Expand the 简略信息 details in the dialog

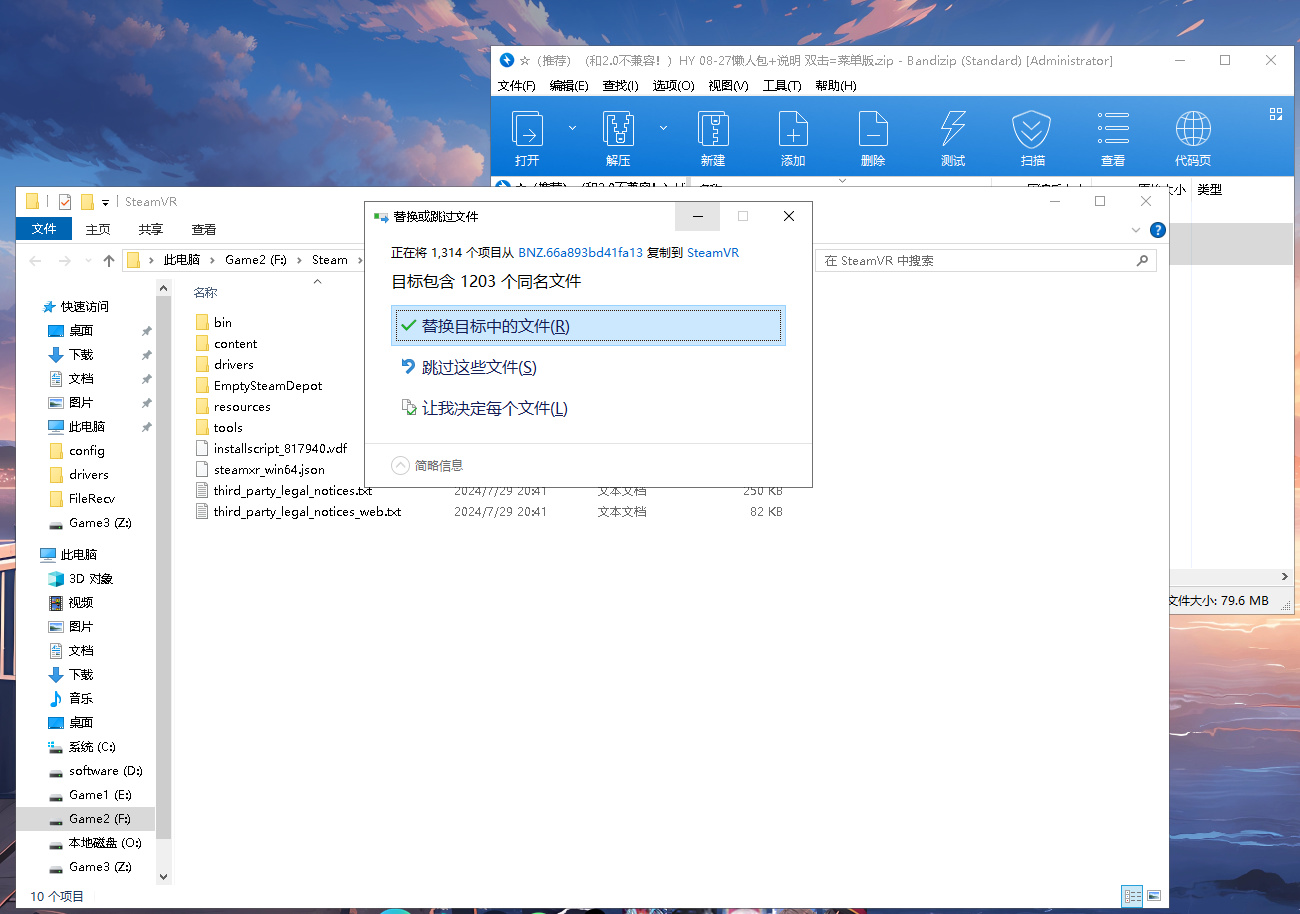tap(427, 465)
